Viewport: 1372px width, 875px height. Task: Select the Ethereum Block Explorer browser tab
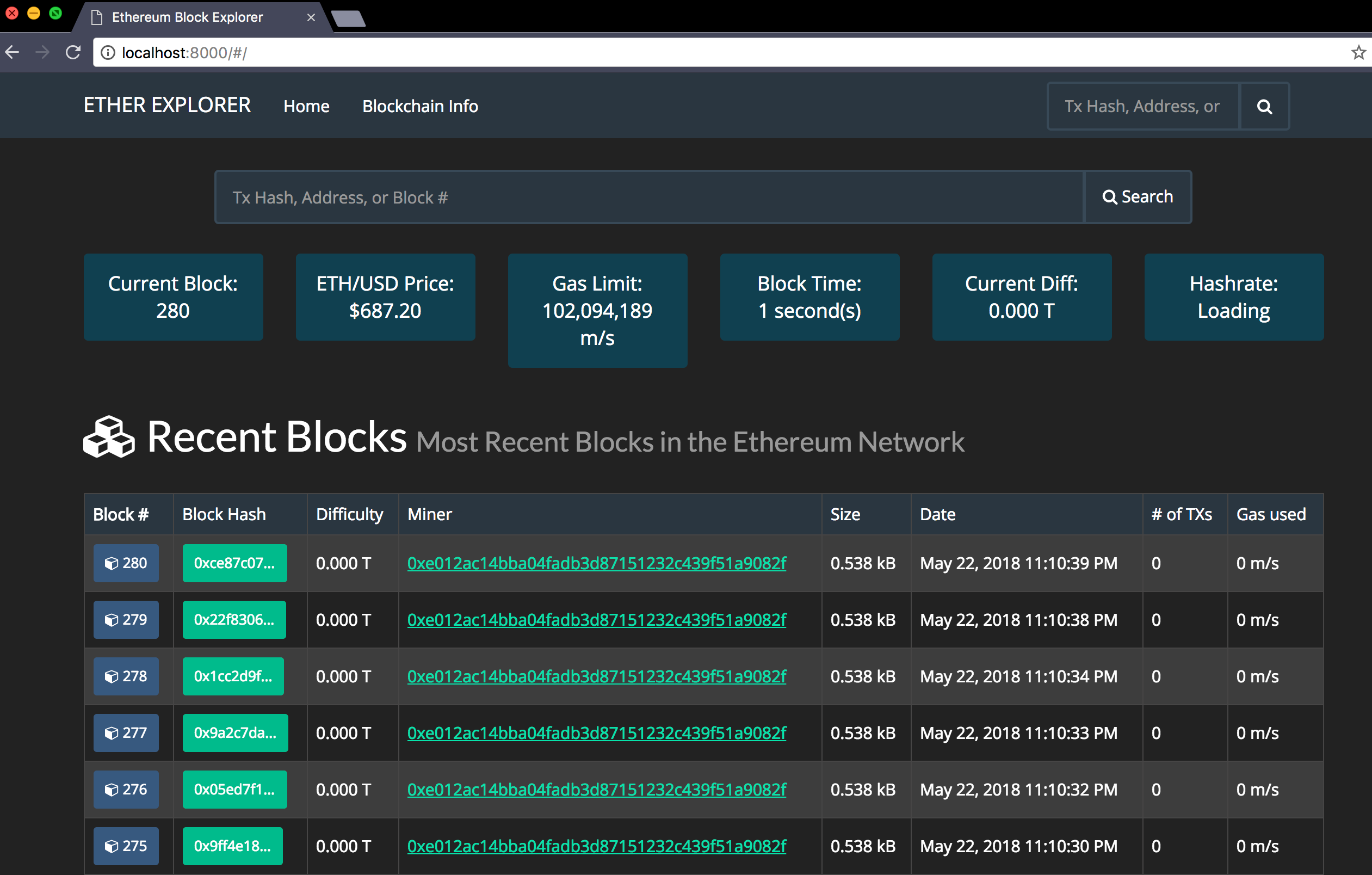(x=188, y=17)
